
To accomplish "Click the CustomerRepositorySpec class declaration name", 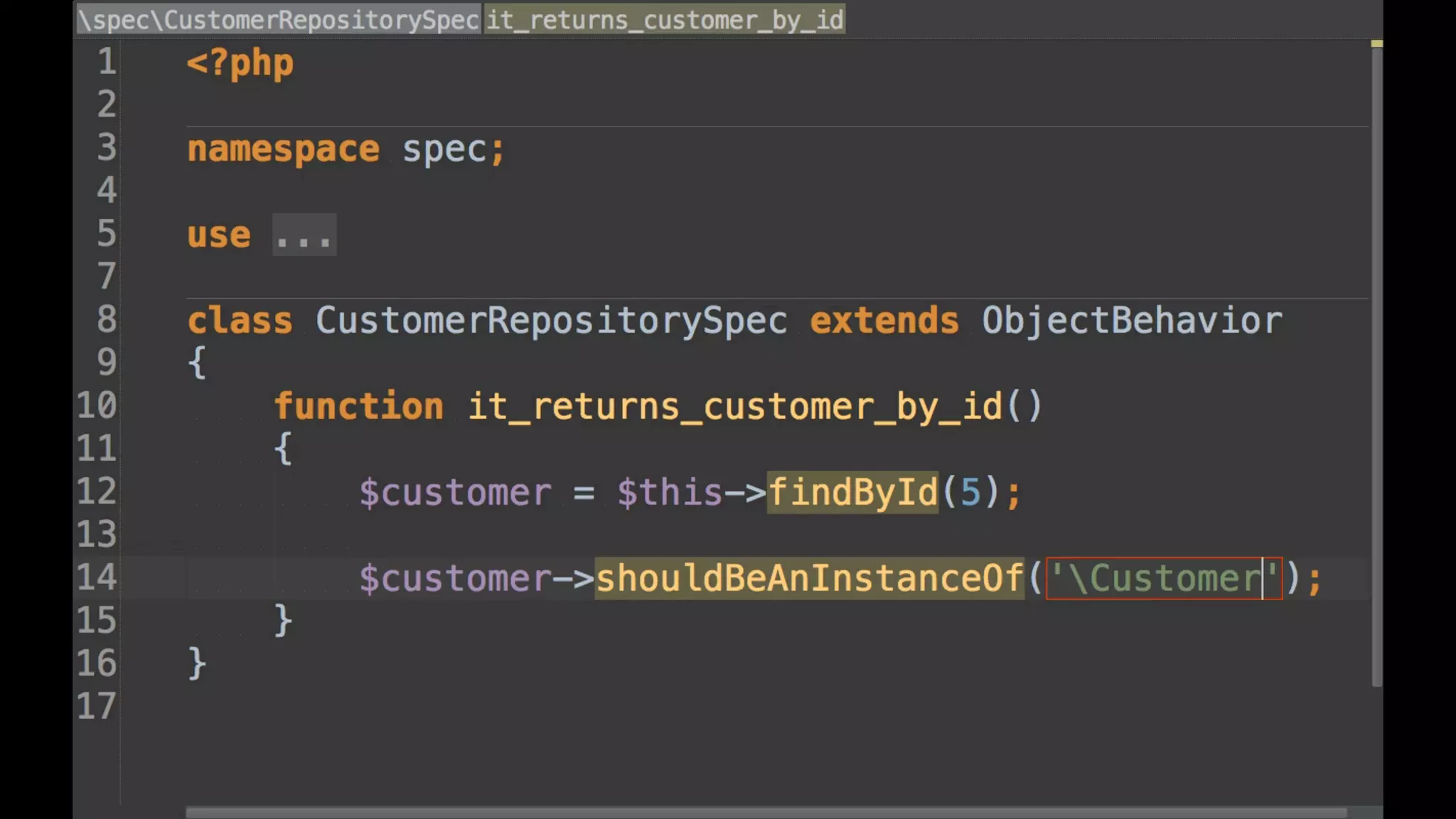I will (x=551, y=321).
